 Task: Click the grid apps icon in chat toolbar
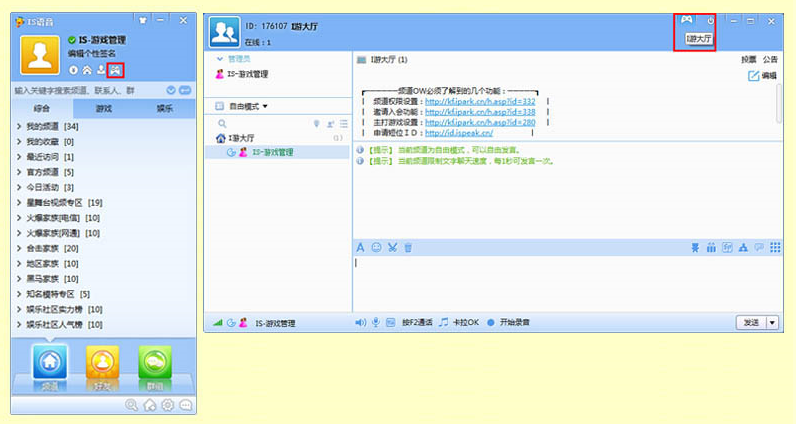point(775,247)
